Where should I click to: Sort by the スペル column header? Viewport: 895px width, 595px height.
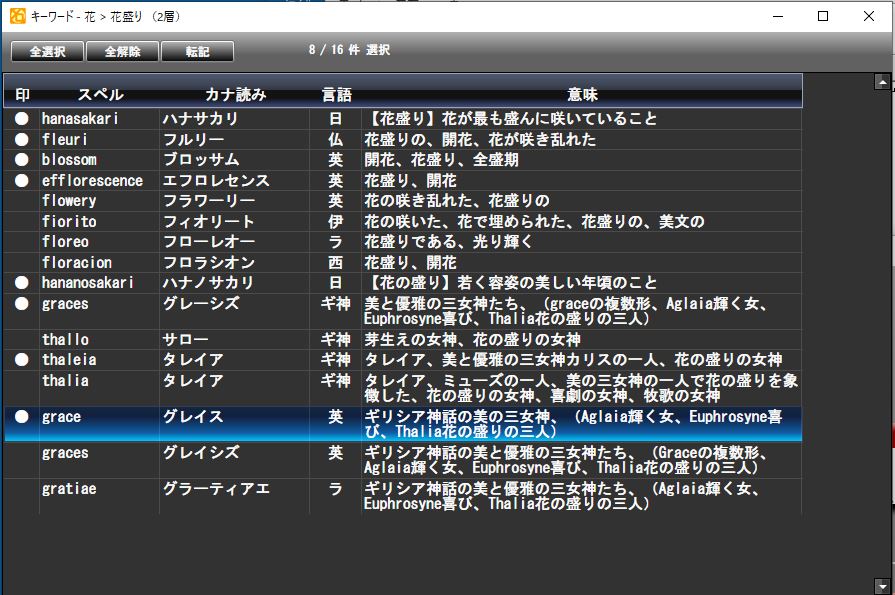[100, 95]
